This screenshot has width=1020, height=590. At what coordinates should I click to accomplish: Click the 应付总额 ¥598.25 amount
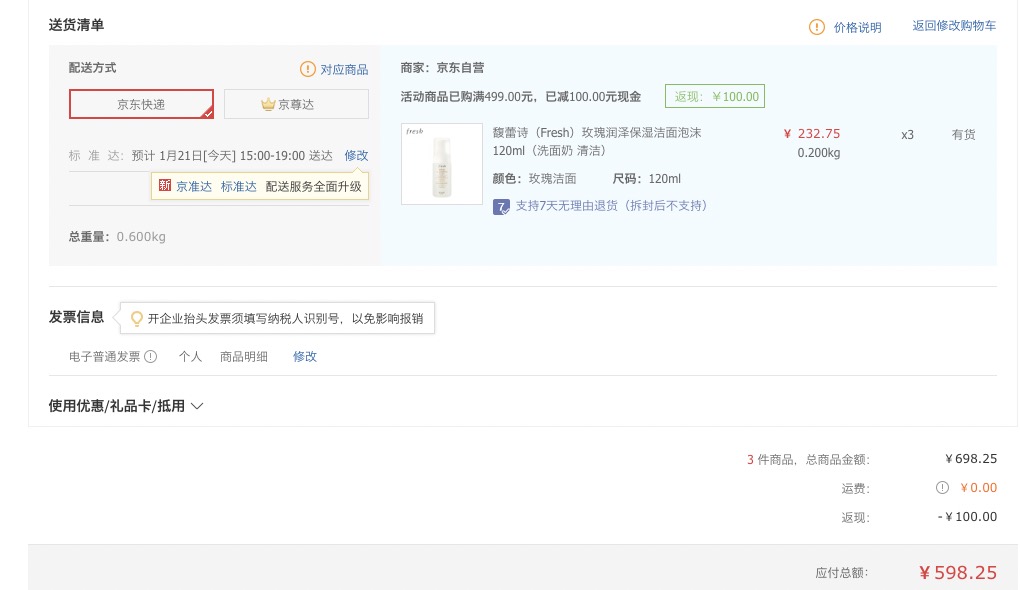coord(958,572)
